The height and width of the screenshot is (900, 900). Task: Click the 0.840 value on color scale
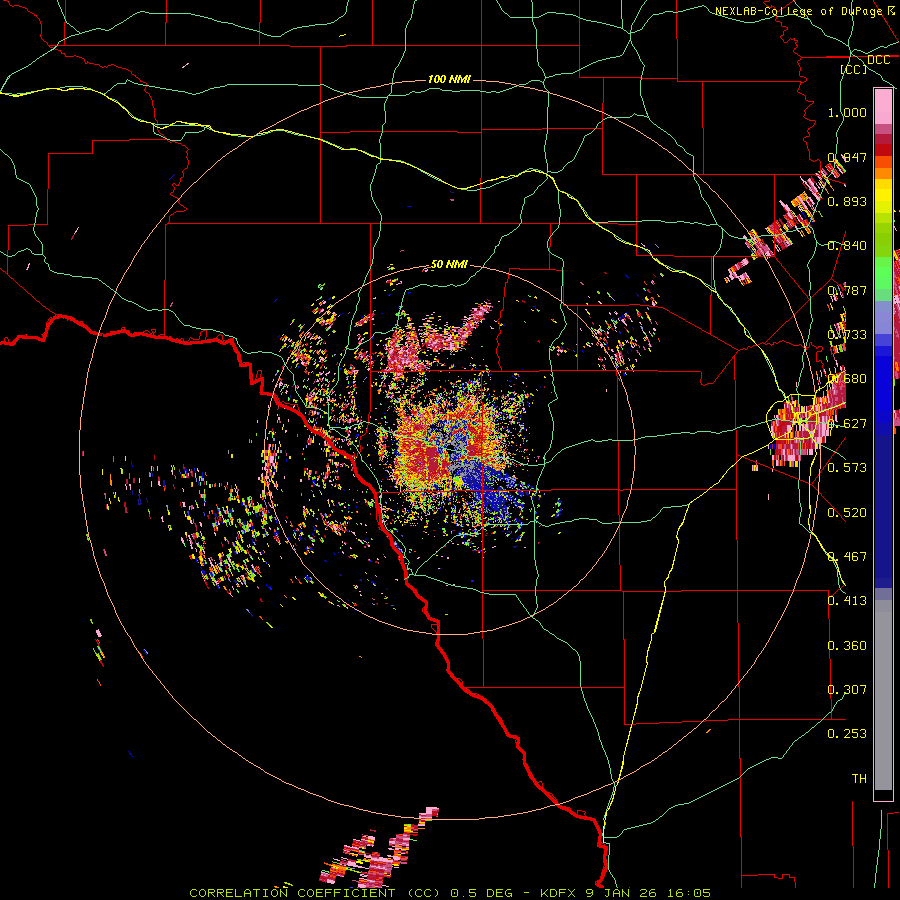pyautogui.click(x=847, y=246)
